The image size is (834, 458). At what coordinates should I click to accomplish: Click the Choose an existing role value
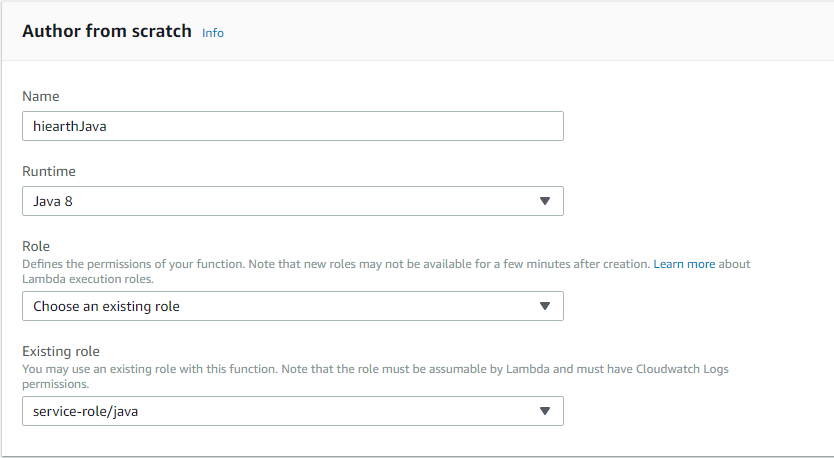106,306
